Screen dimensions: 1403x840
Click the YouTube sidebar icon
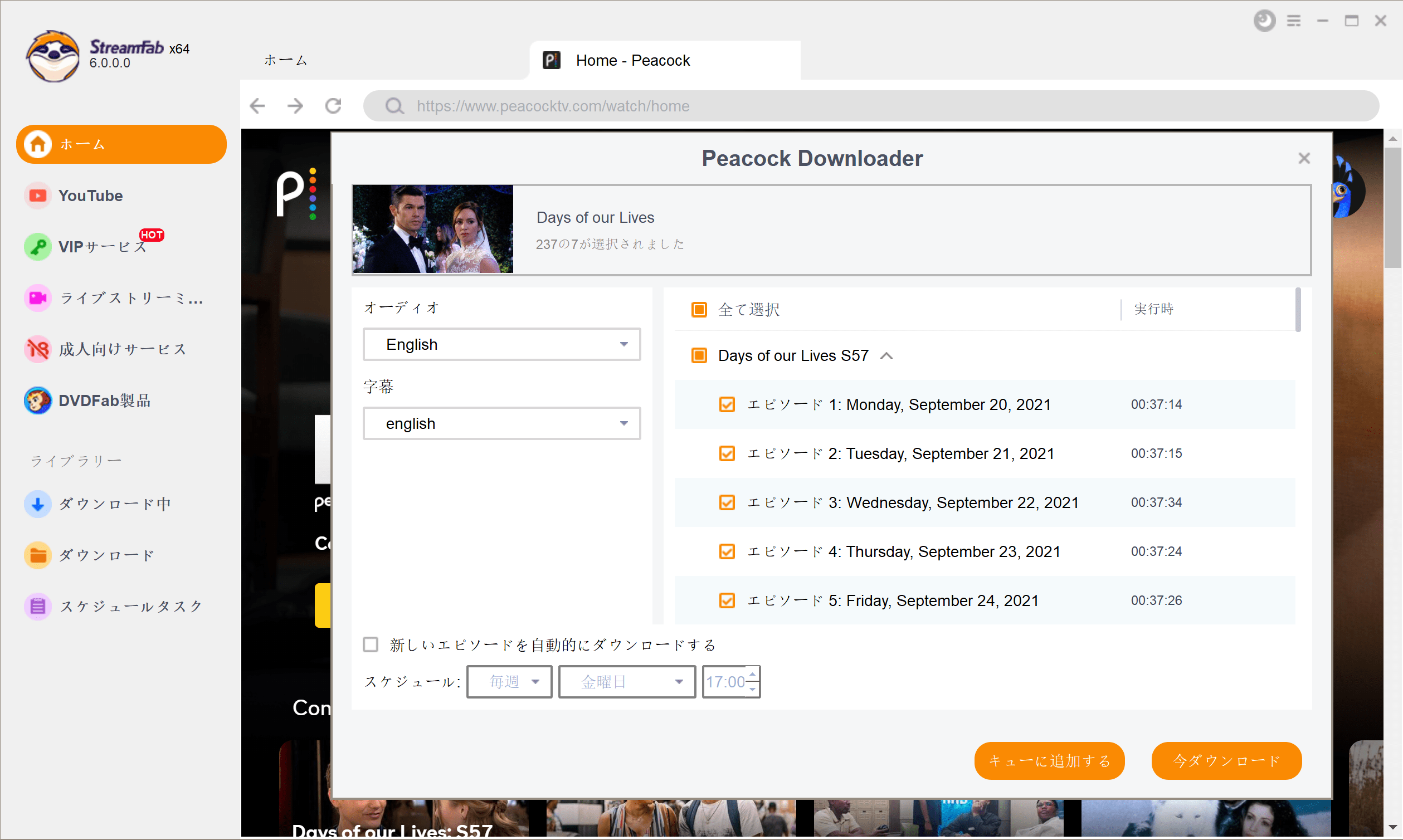(x=37, y=196)
